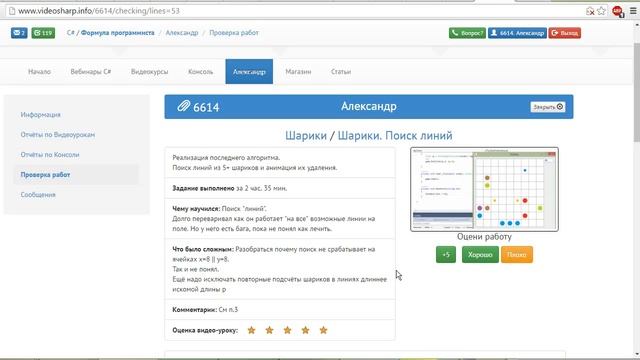
Task: Rate the work as Плохо
Action: coord(517,254)
